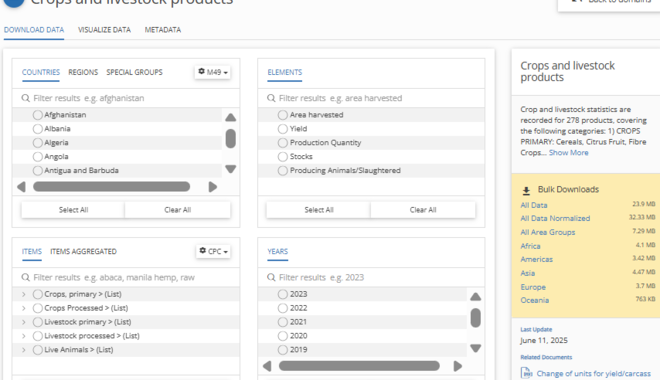Click the countries list scroll right arrow
Screen dimensions: 660x380
pyautogui.click(x=213, y=186)
